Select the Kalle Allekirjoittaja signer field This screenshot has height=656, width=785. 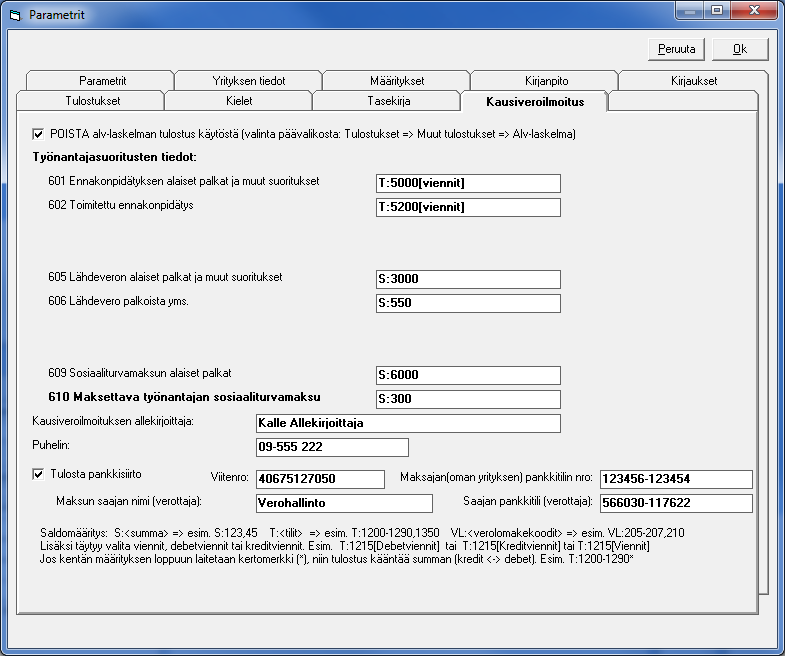[x=408, y=424]
